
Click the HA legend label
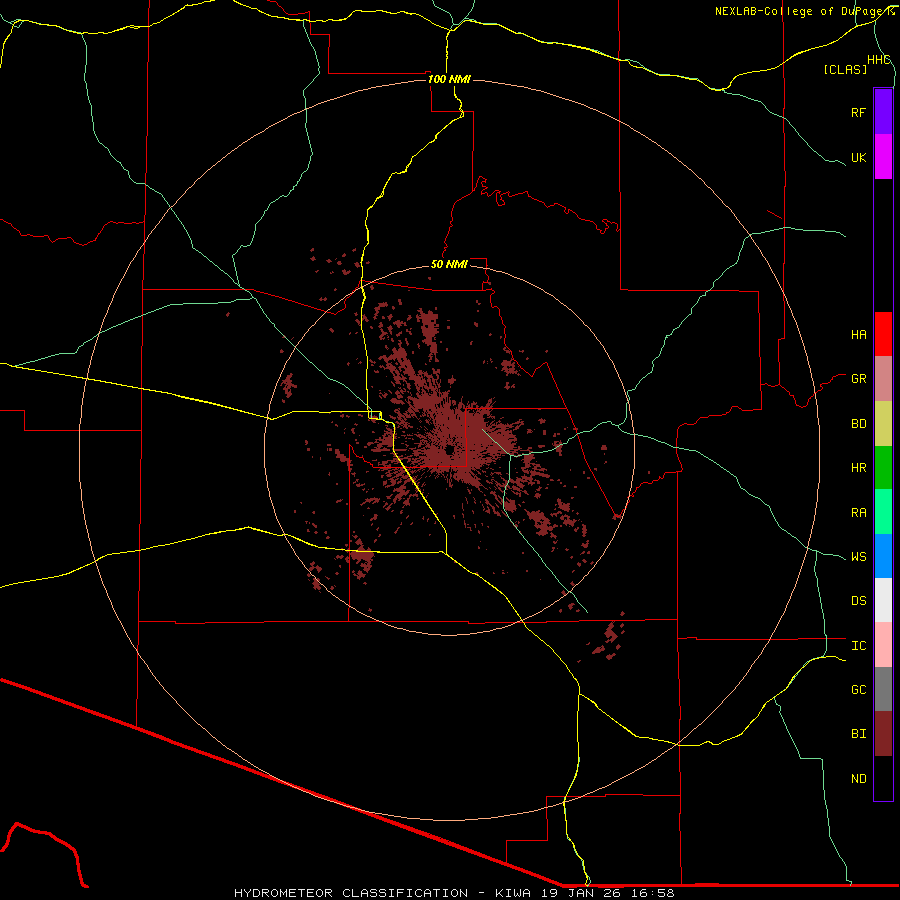coord(858,335)
